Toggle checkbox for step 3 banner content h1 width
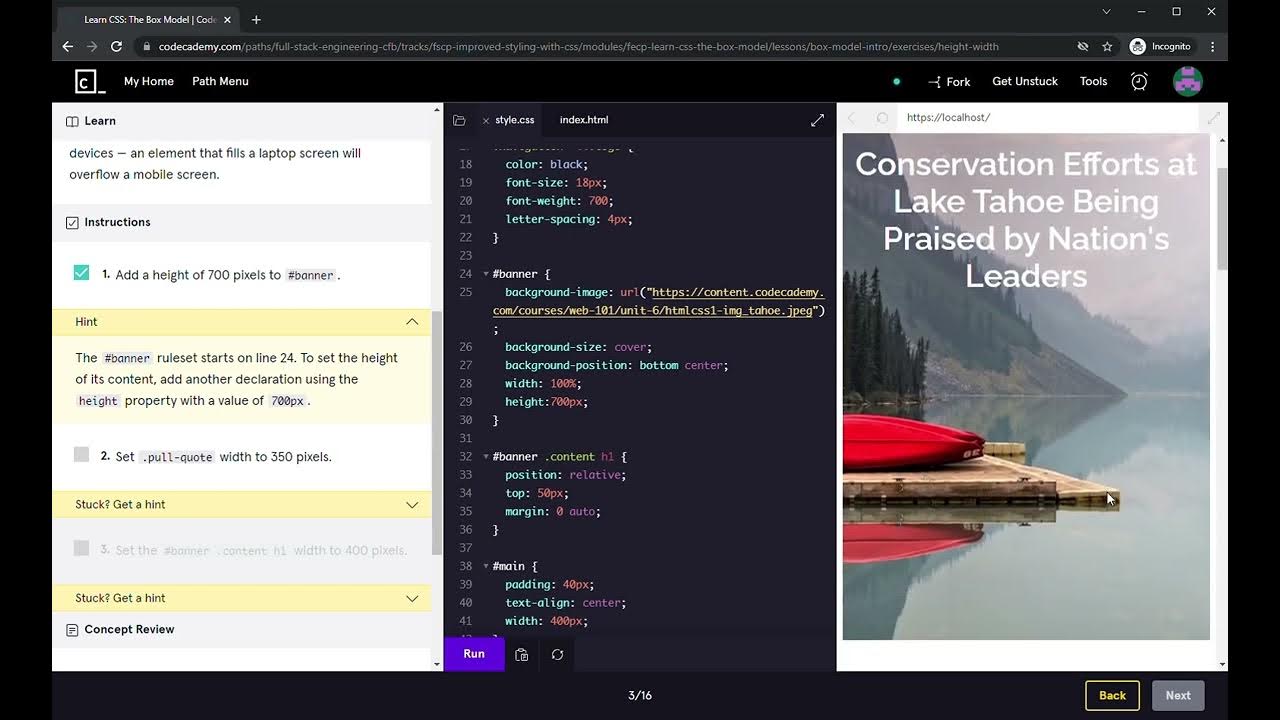The image size is (1280, 720). coord(81,548)
